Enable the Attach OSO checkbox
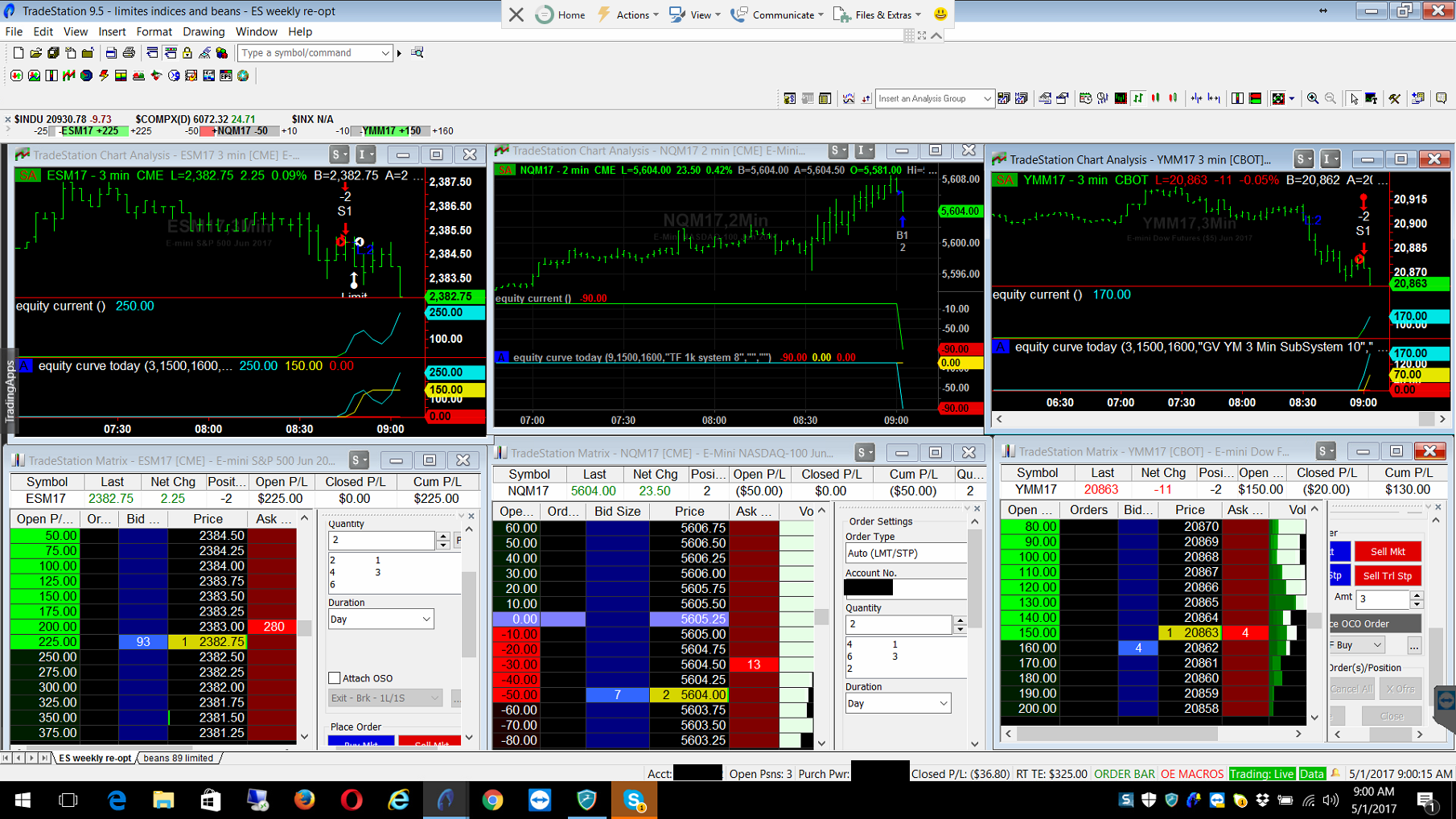The height and width of the screenshot is (819, 1456). (x=335, y=678)
